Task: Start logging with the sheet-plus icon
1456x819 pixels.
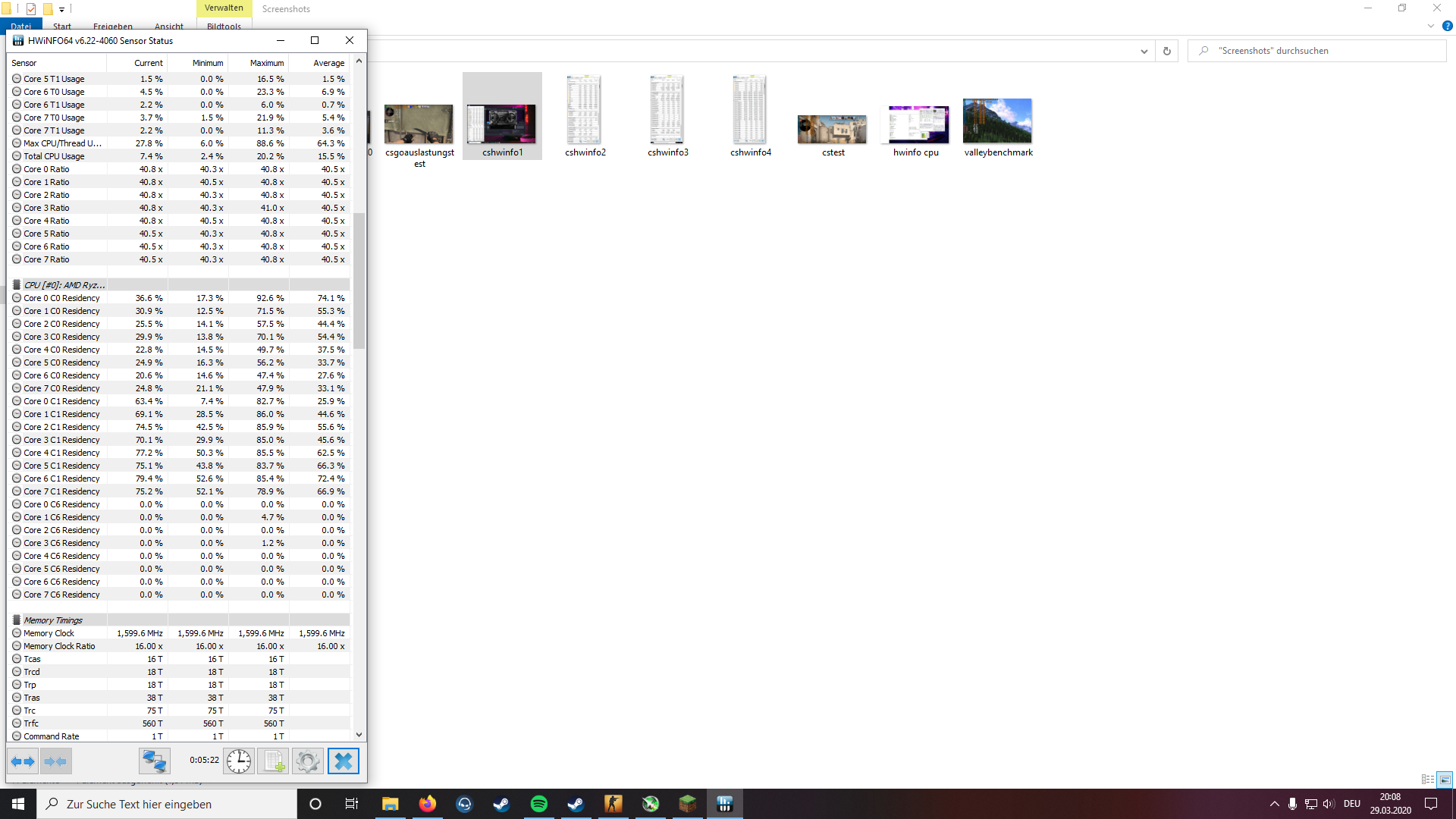Action: (273, 761)
